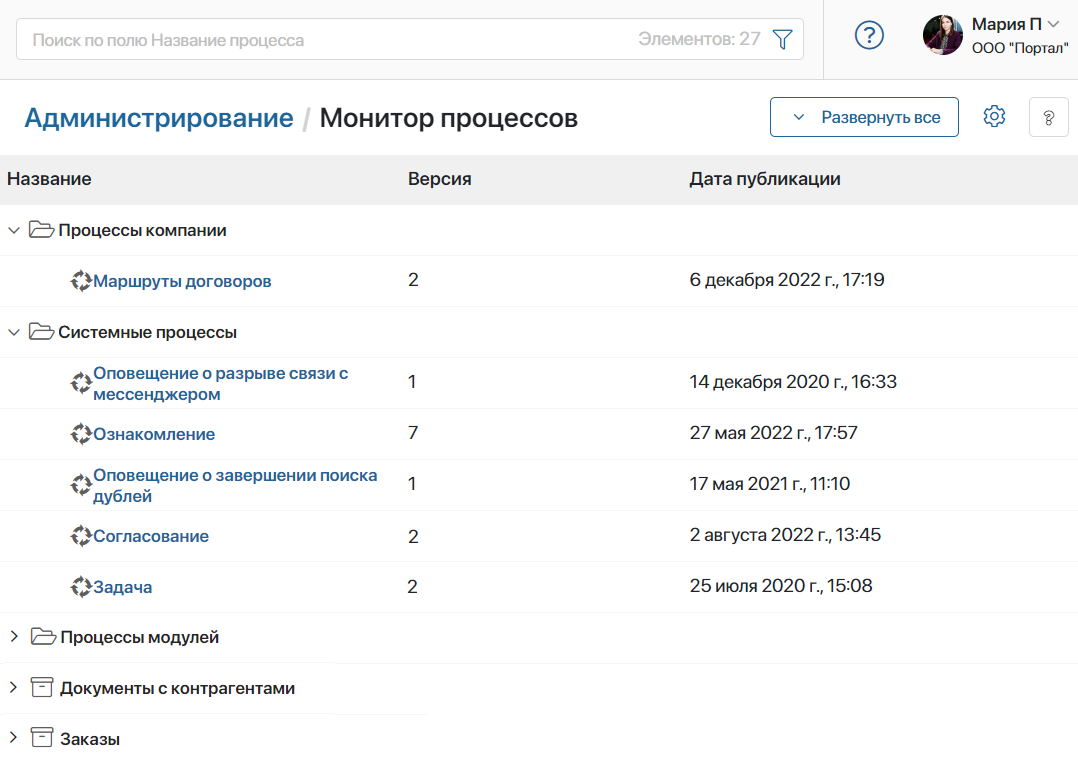This screenshot has width=1078, height=760.
Task: Select the Процессы модулей label
Action: point(140,638)
